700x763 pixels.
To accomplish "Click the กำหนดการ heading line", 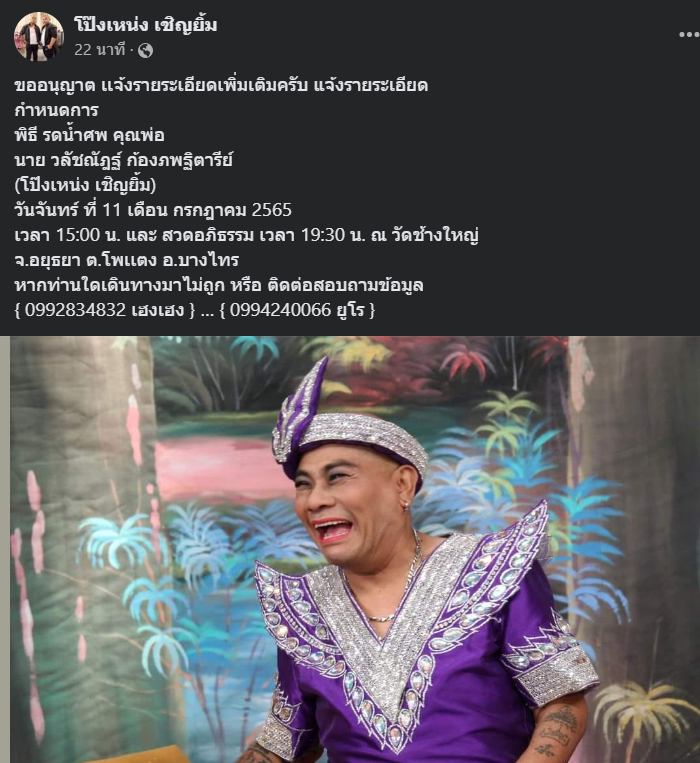I will [56, 110].
